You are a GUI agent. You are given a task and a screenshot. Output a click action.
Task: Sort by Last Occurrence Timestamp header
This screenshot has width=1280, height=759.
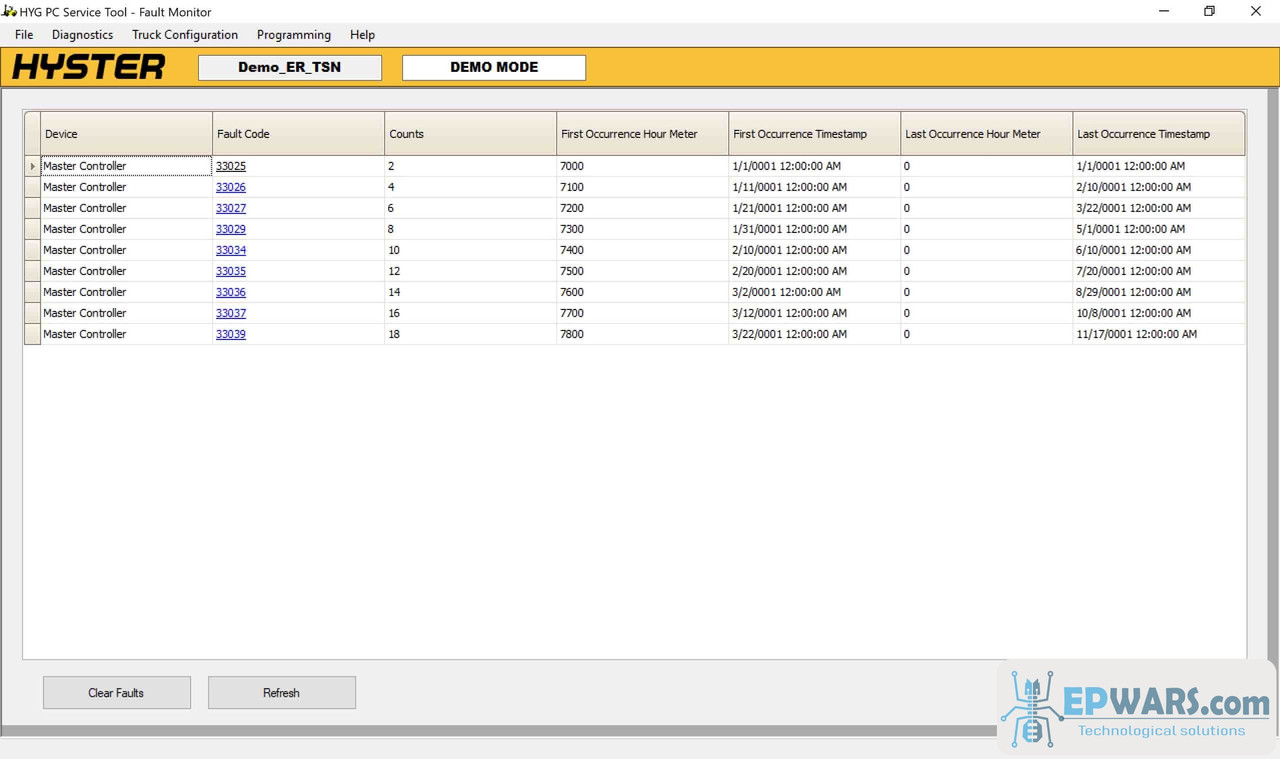(1158, 134)
